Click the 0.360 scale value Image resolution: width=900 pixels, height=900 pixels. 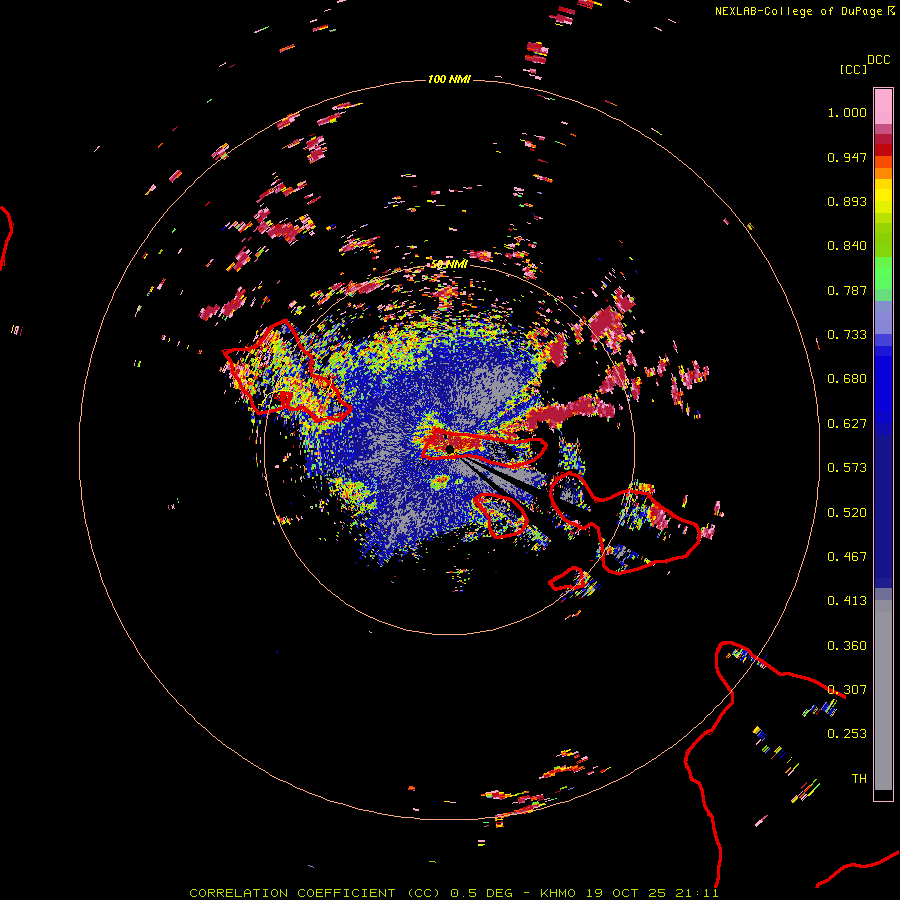(847, 646)
